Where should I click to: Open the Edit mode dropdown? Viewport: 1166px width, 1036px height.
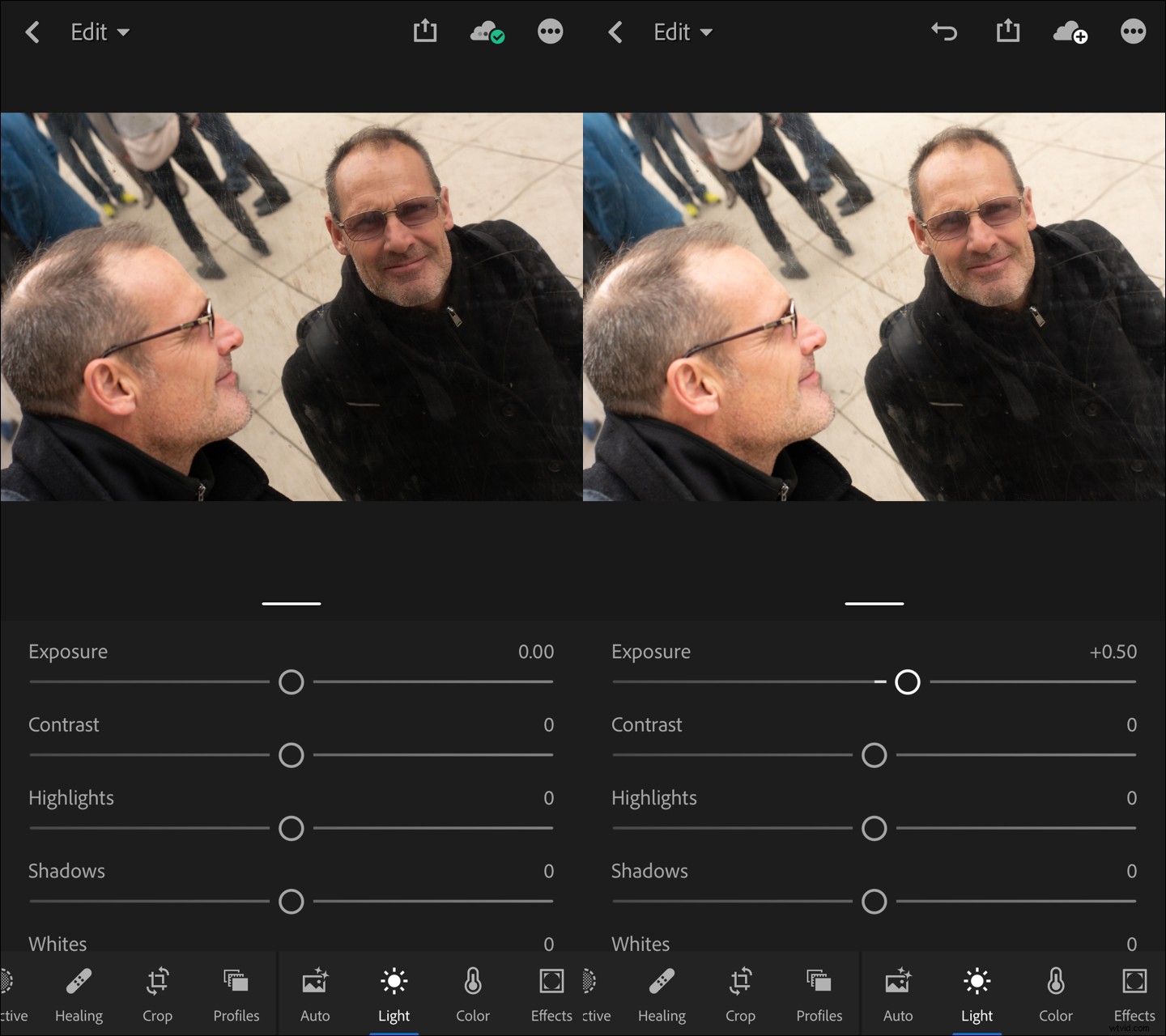tap(99, 32)
